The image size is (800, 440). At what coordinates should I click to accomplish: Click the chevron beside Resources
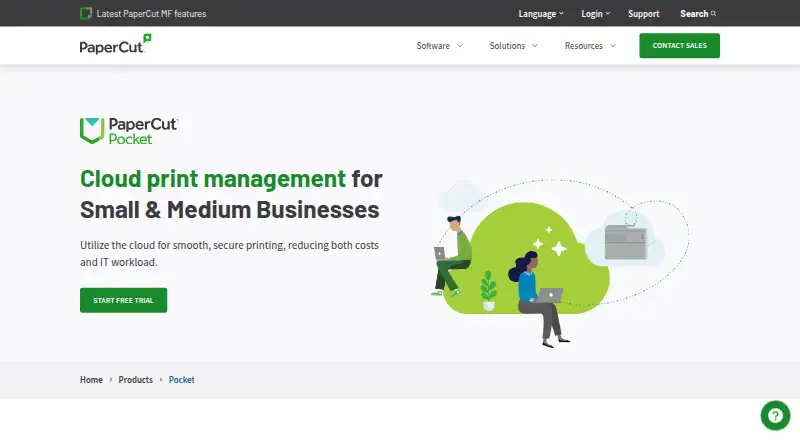(x=612, y=45)
